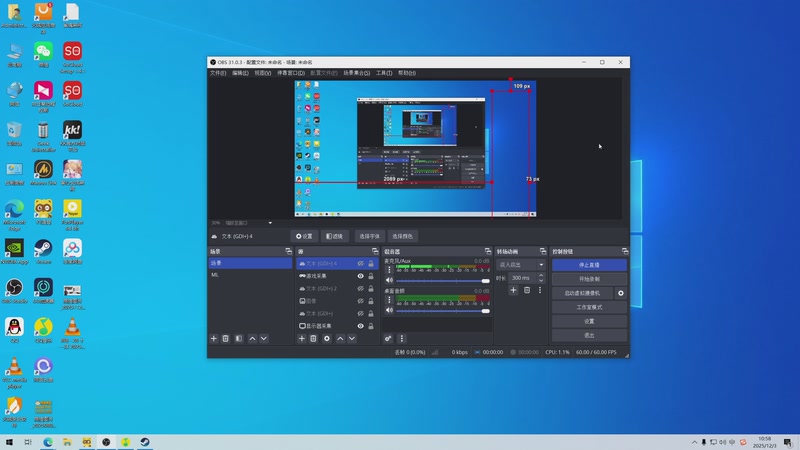
Task: Open 工具(T) menu
Action: point(384,73)
